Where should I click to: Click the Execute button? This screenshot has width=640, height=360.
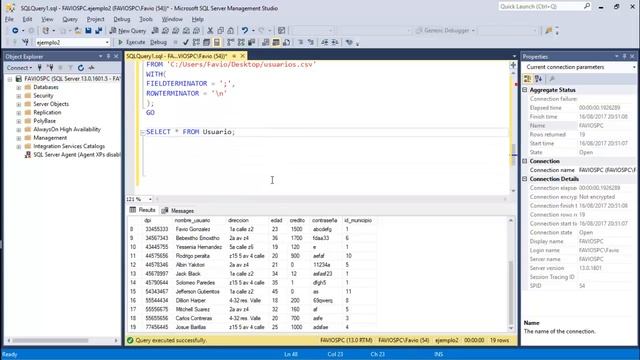pos(131,42)
